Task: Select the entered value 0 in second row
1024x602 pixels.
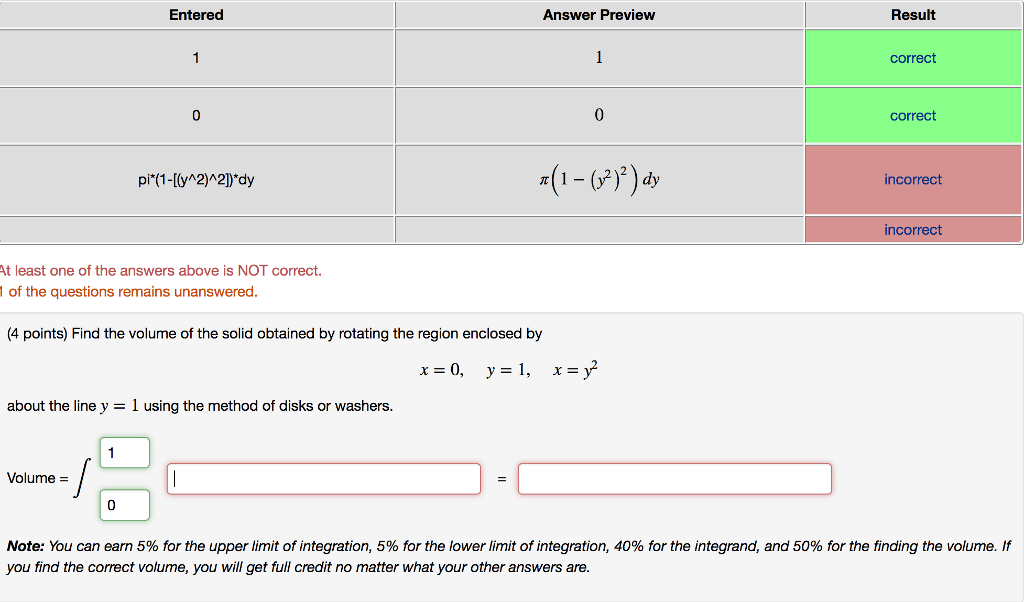Action: 196,115
